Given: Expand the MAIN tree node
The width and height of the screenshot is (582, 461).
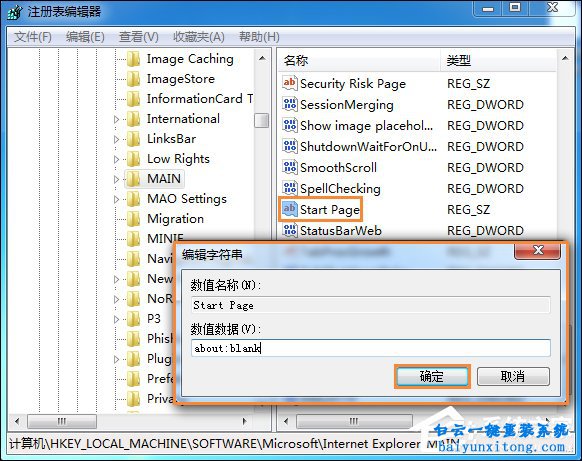Looking at the screenshot, I should pyautogui.click(x=117, y=180).
